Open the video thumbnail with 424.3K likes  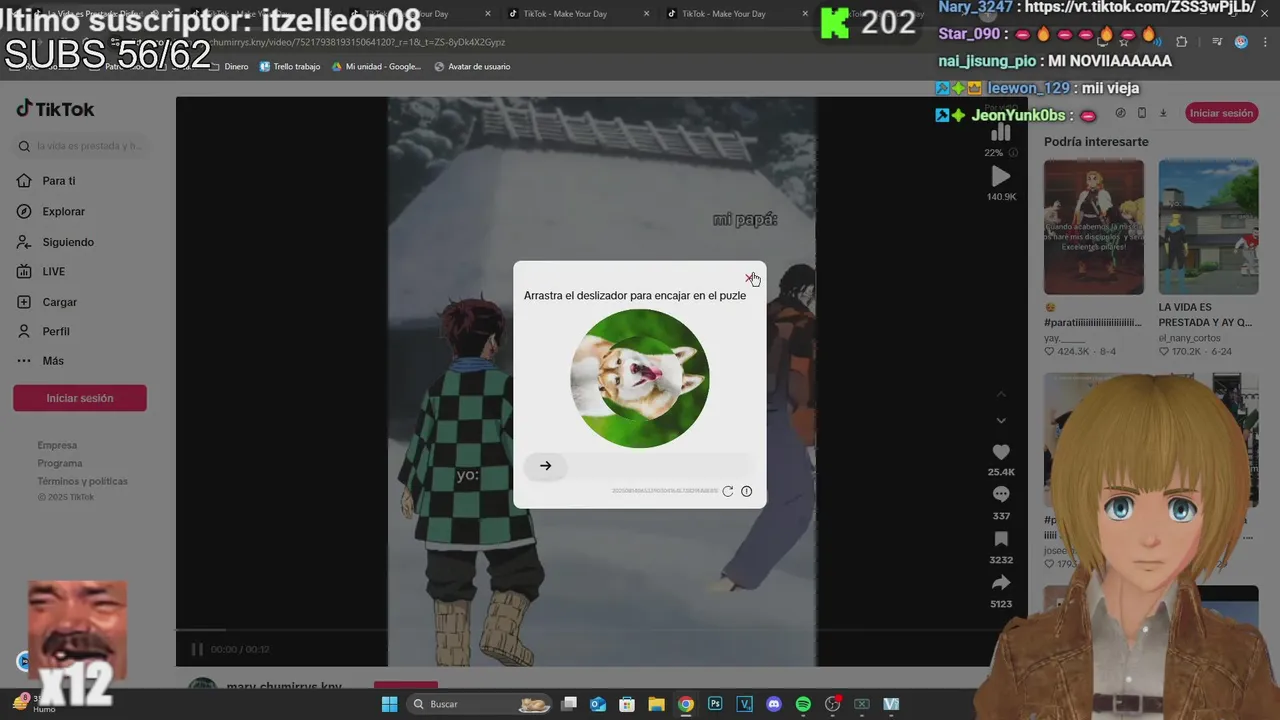pos(1094,227)
